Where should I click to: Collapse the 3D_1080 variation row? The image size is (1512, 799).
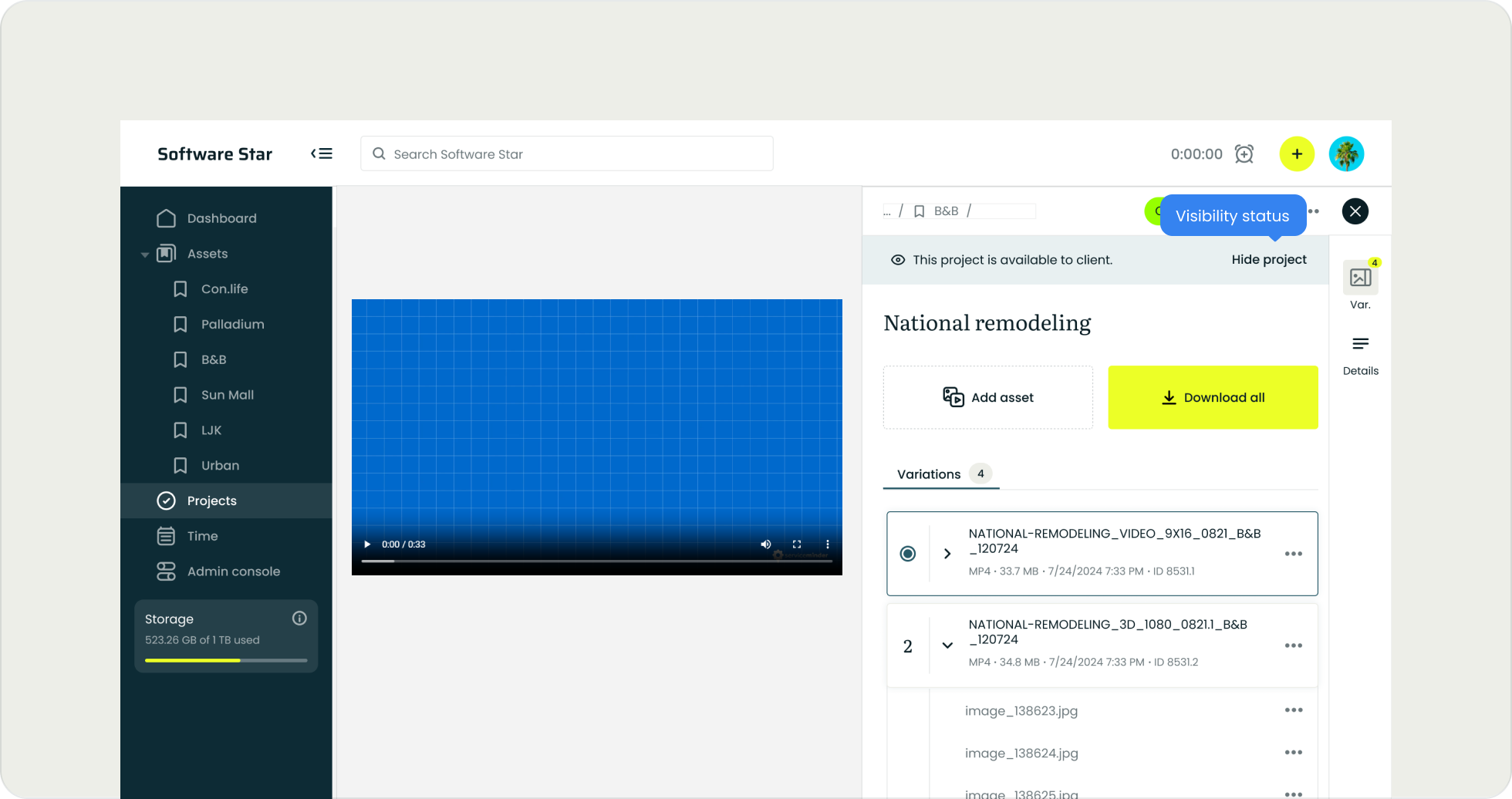point(947,646)
